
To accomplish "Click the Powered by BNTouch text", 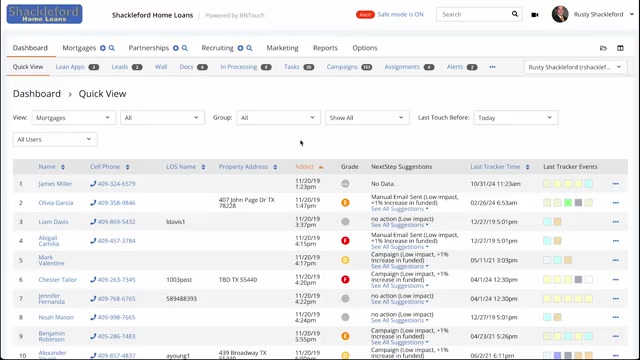I will [235, 16].
